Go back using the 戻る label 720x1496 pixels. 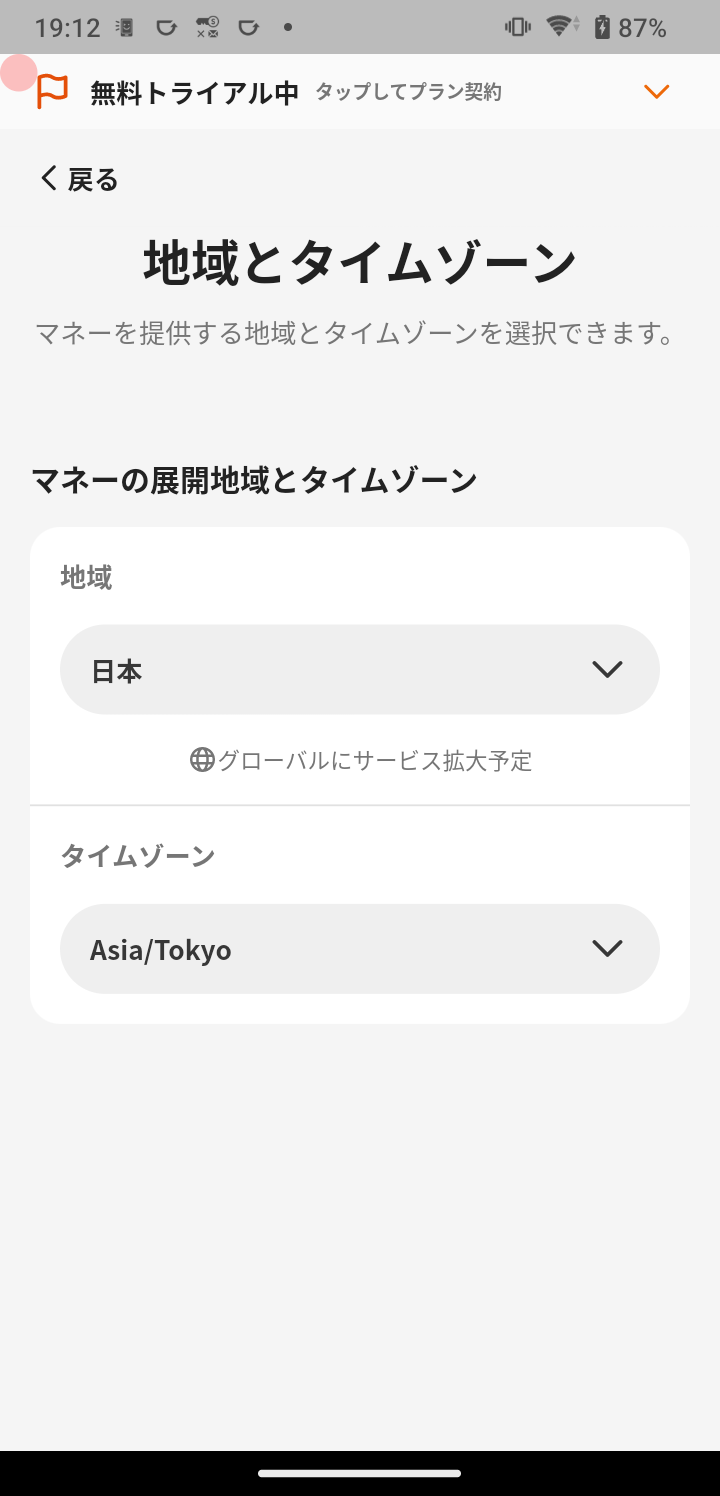point(93,180)
